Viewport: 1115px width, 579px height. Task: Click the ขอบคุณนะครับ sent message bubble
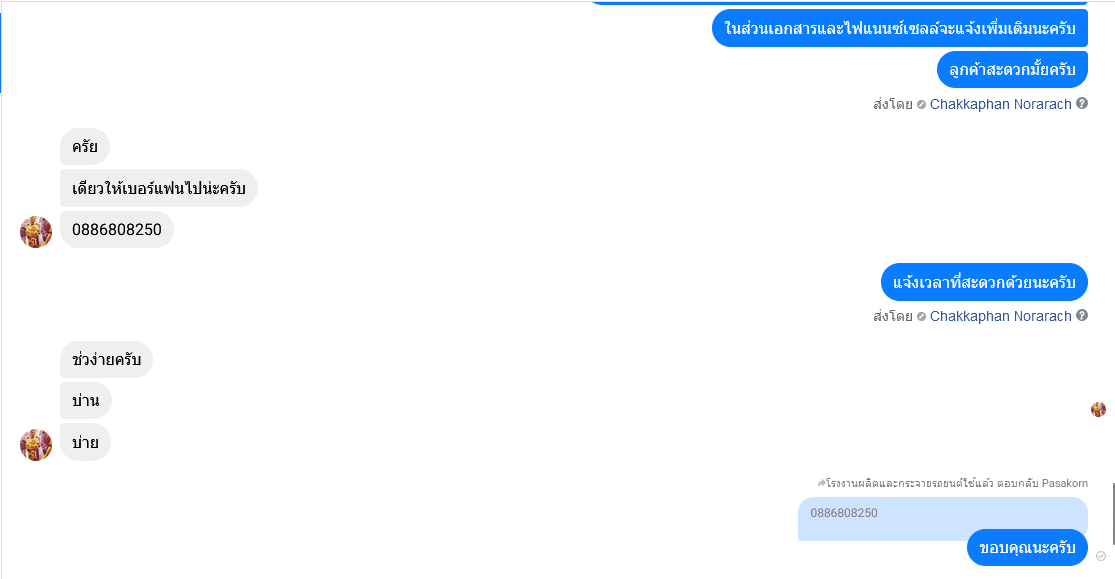(1027, 548)
